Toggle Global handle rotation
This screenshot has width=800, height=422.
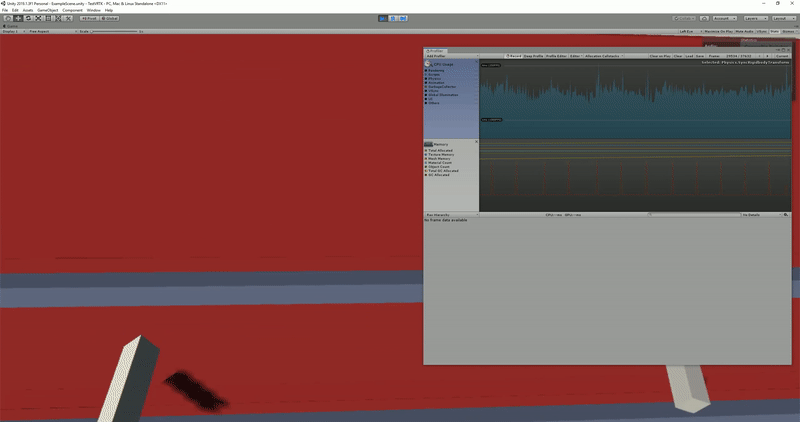pyautogui.click(x=109, y=18)
